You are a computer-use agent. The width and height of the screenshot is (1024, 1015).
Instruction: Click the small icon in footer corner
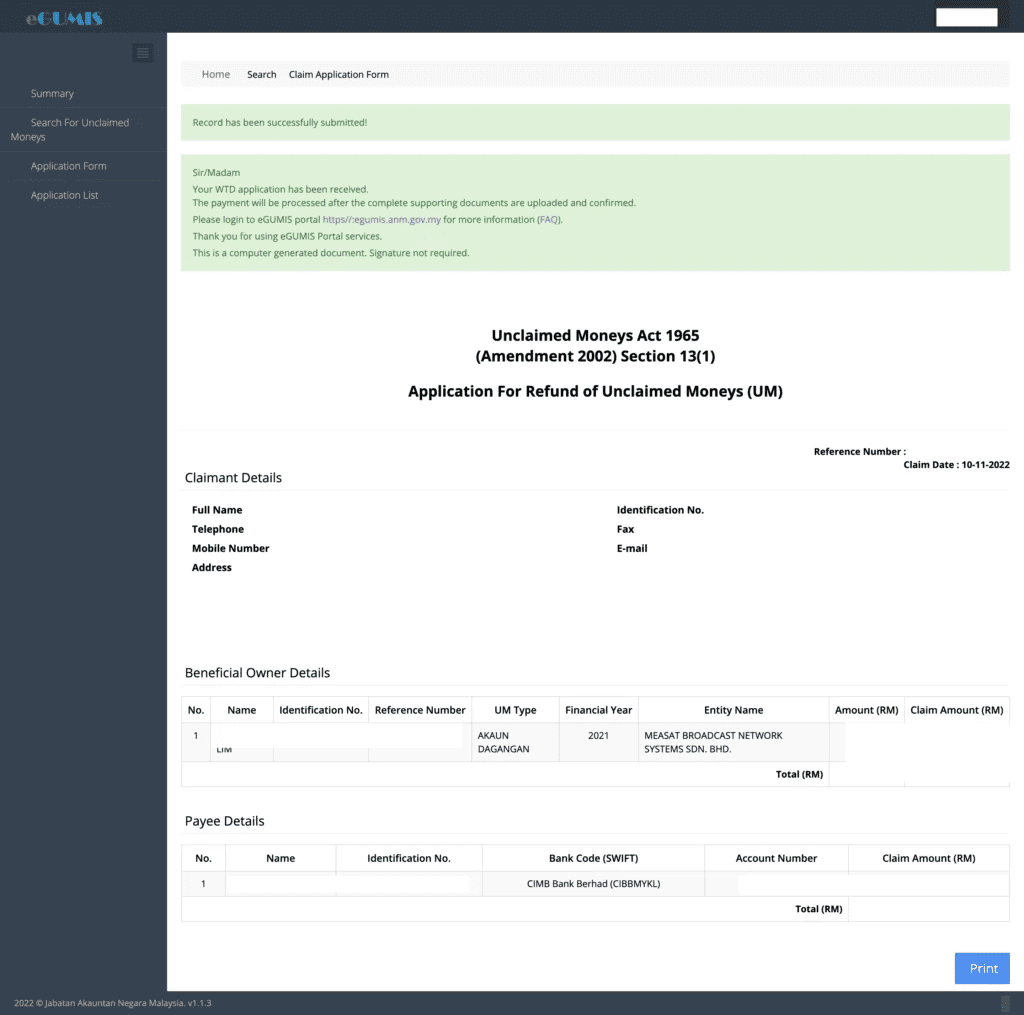click(x=1005, y=1002)
